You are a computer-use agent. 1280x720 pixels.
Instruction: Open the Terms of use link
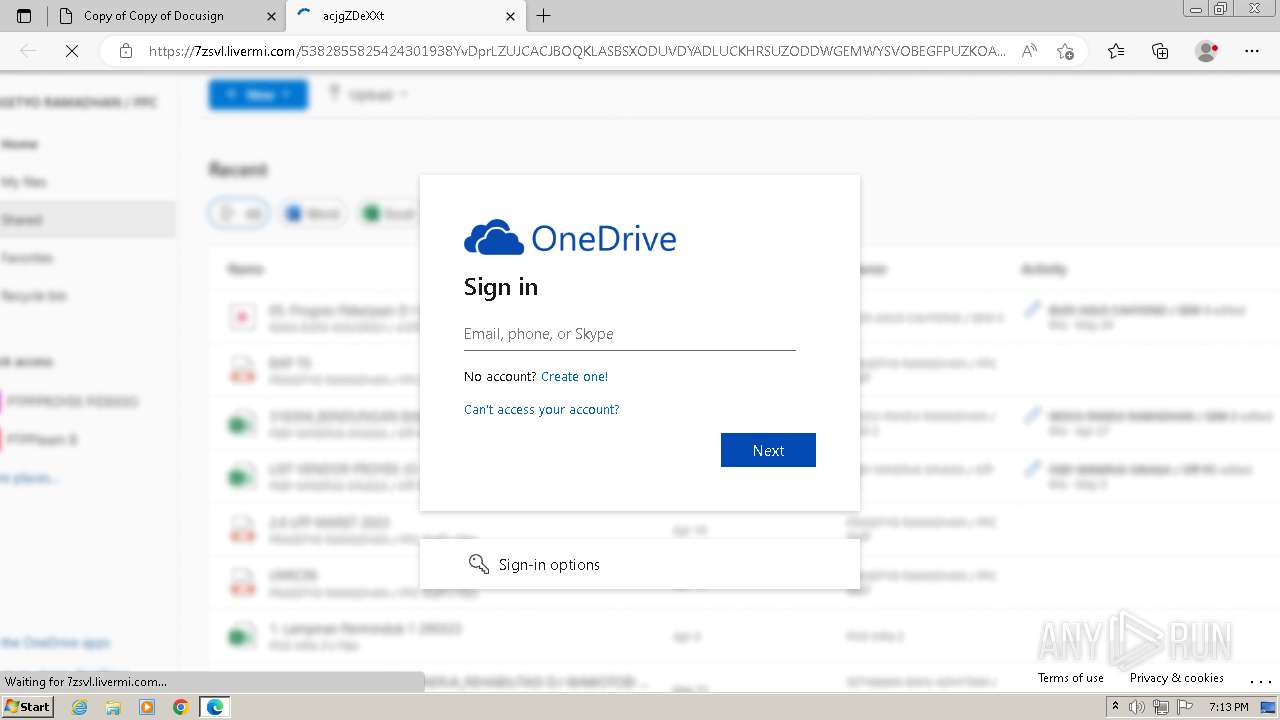(x=1071, y=678)
